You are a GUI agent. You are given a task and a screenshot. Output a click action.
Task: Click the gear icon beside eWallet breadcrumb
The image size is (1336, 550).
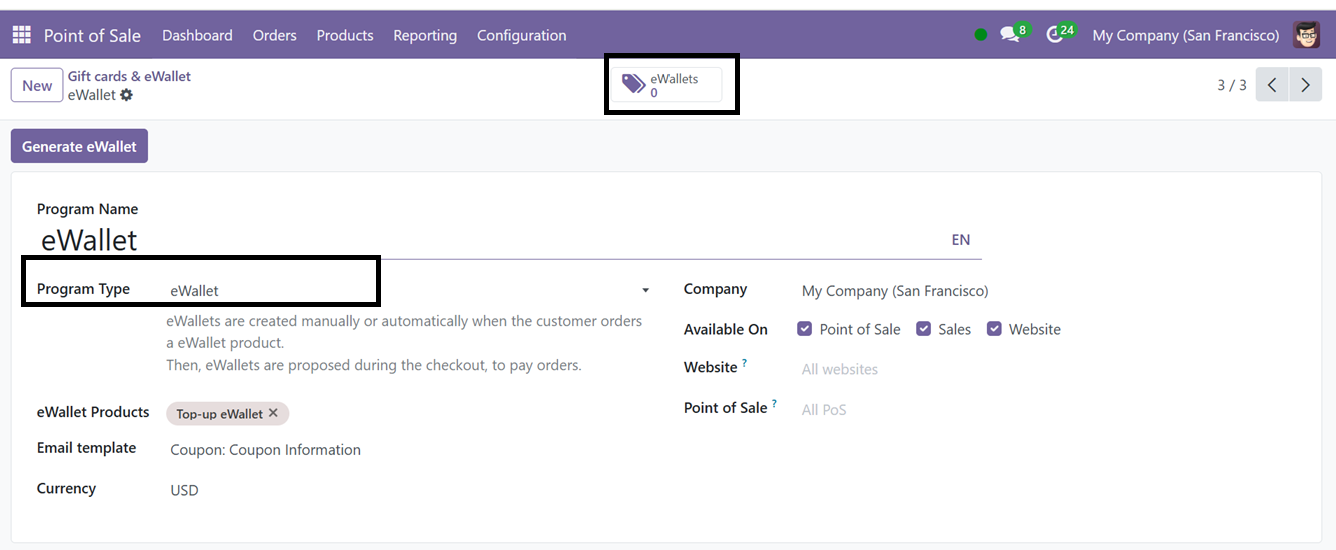pos(126,95)
